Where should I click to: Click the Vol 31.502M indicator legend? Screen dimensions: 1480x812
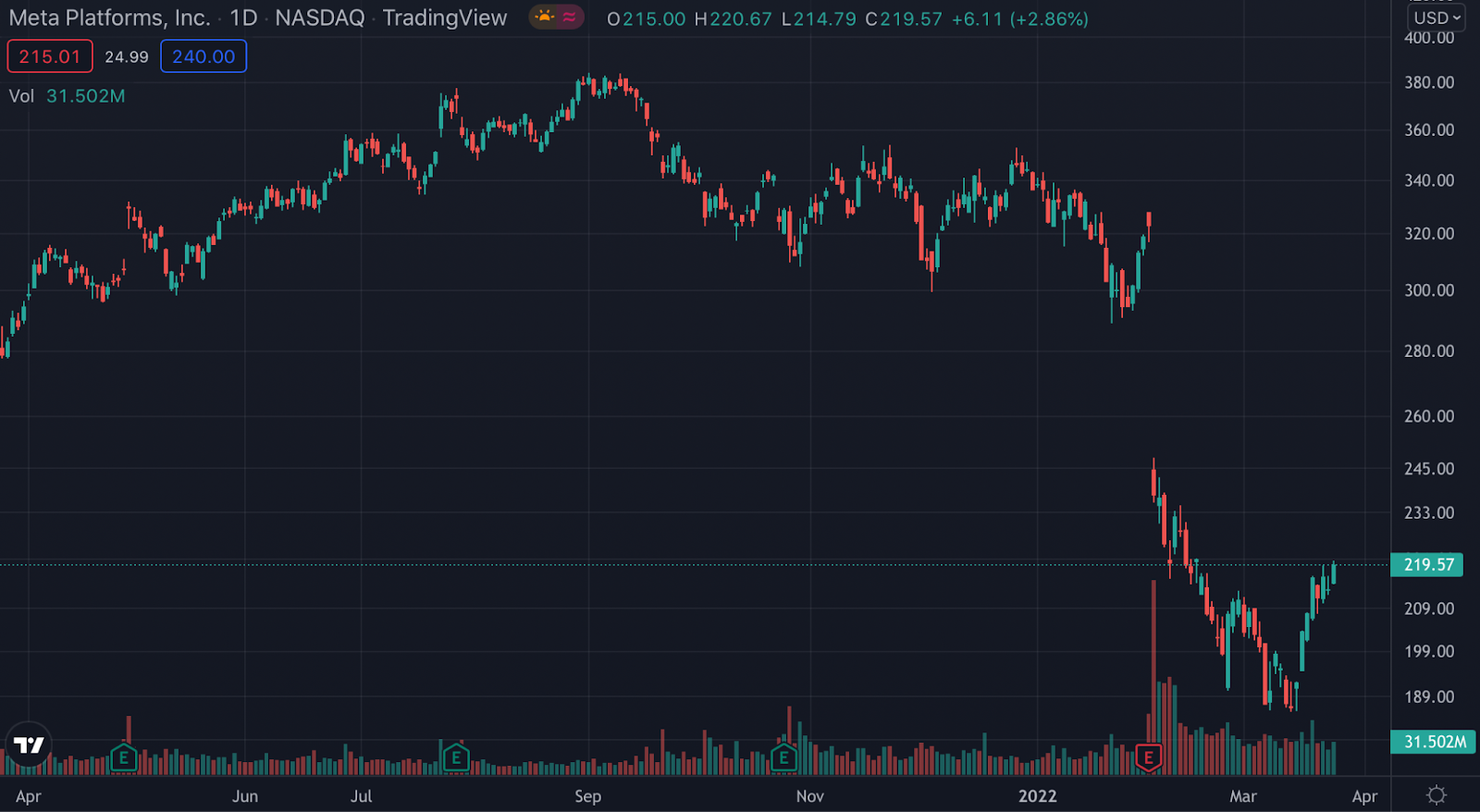click(68, 96)
